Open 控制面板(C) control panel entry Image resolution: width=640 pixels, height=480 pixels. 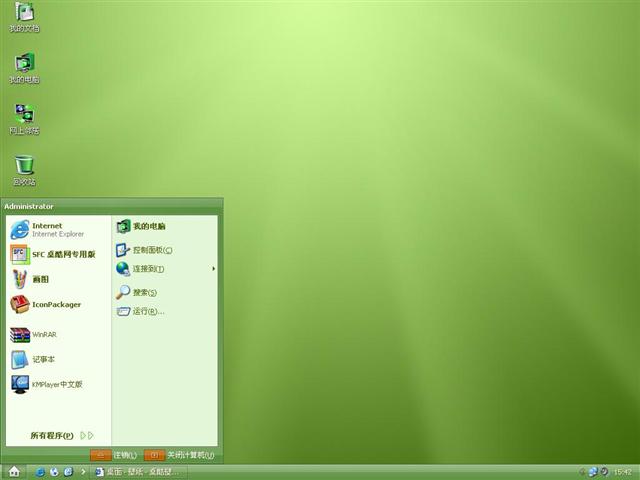165,250
